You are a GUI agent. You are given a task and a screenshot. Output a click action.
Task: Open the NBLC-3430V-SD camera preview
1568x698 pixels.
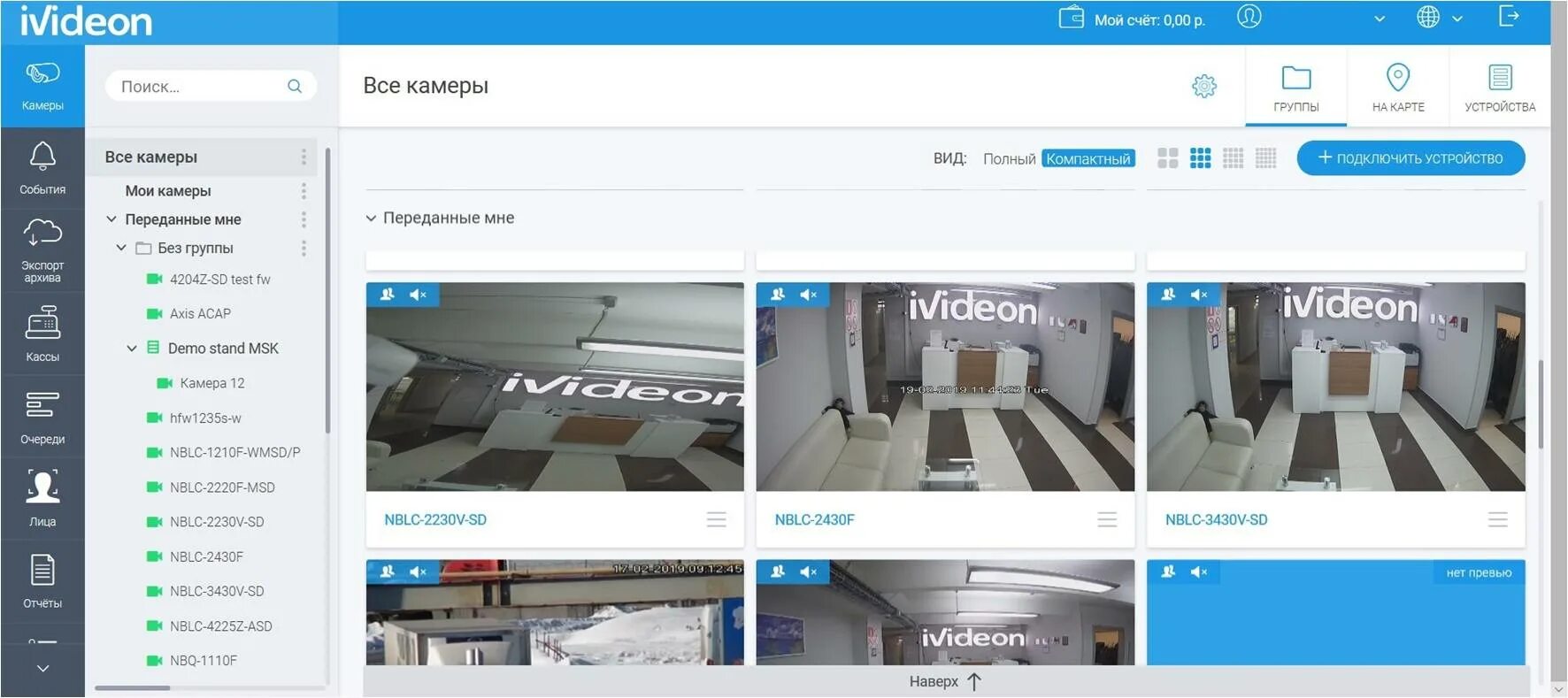click(x=1336, y=387)
